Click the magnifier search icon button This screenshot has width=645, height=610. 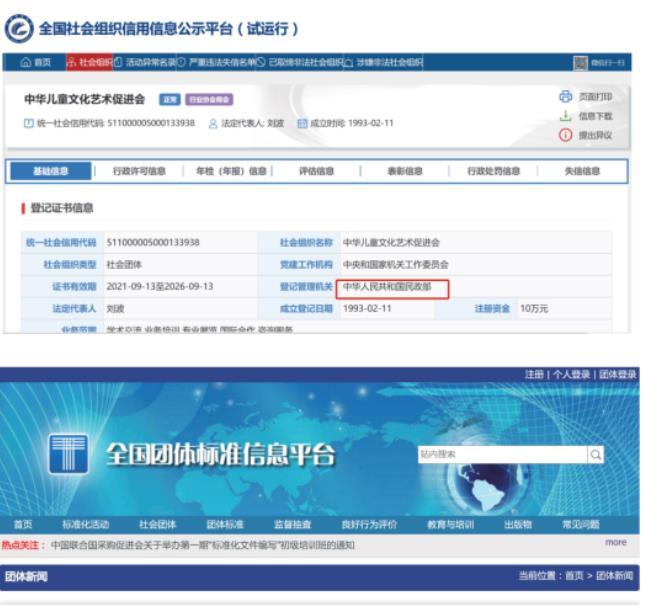point(596,455)
